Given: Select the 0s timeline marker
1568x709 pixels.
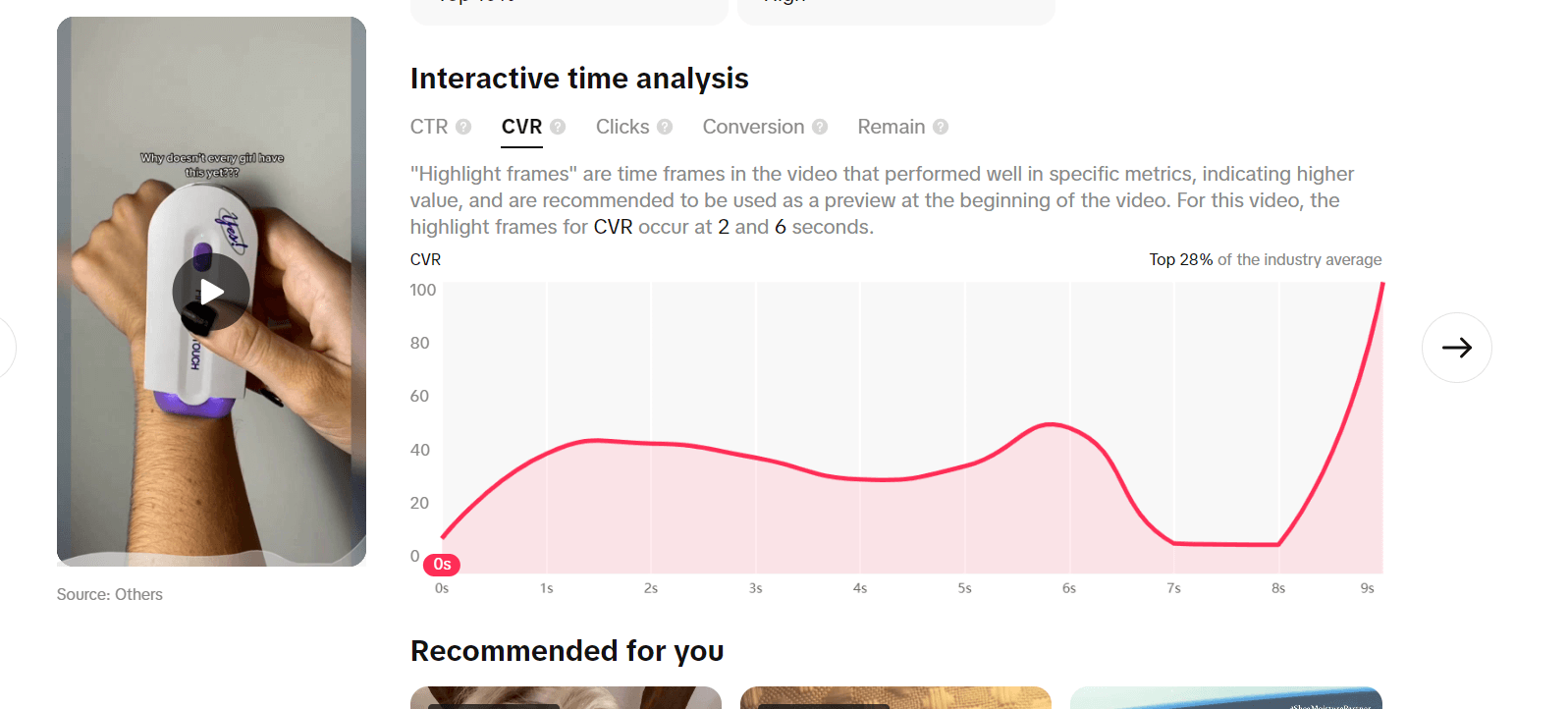Looking at the screenshot, I should pos(442,564).
